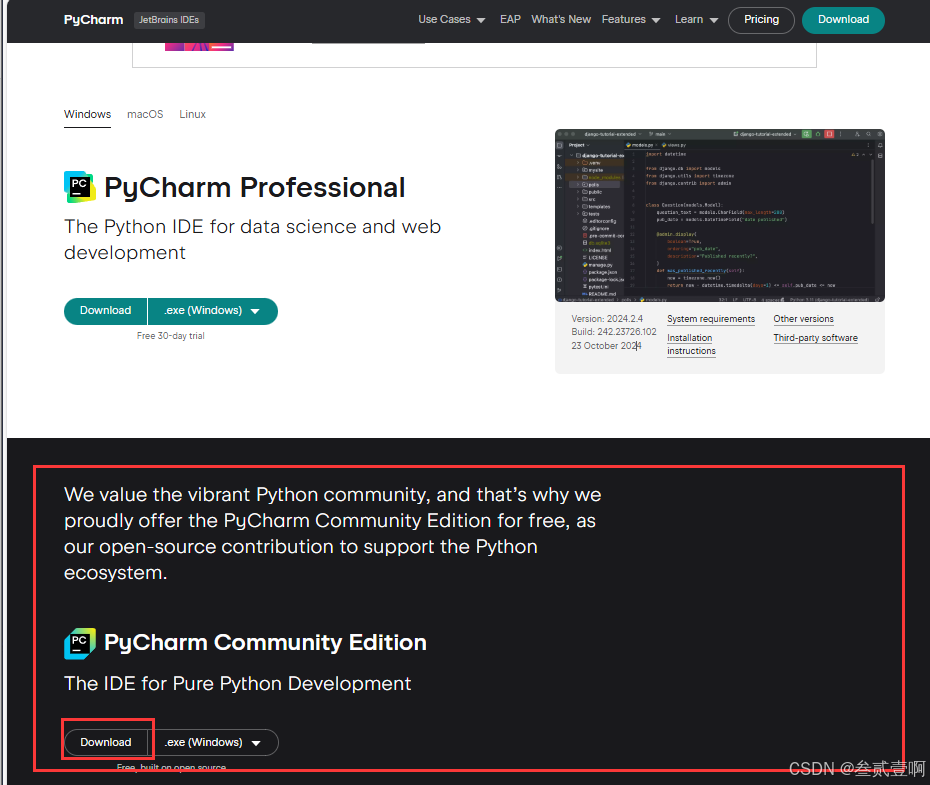Viewport: 930px width, 785px height.
Task: Click the 'Build: 242.23726.102' text
Action: click(x=614, y=332)
